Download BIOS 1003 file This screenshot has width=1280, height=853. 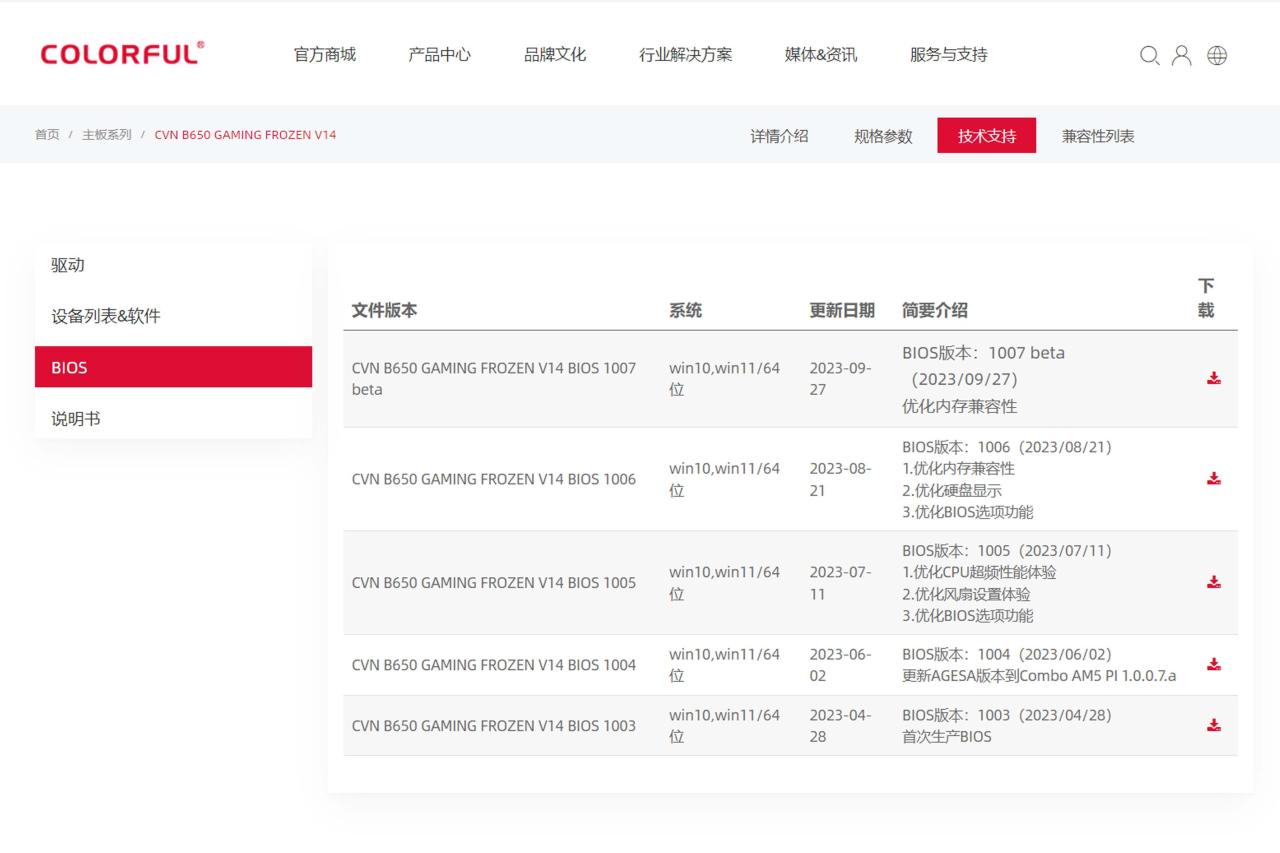coord(1214,725)
